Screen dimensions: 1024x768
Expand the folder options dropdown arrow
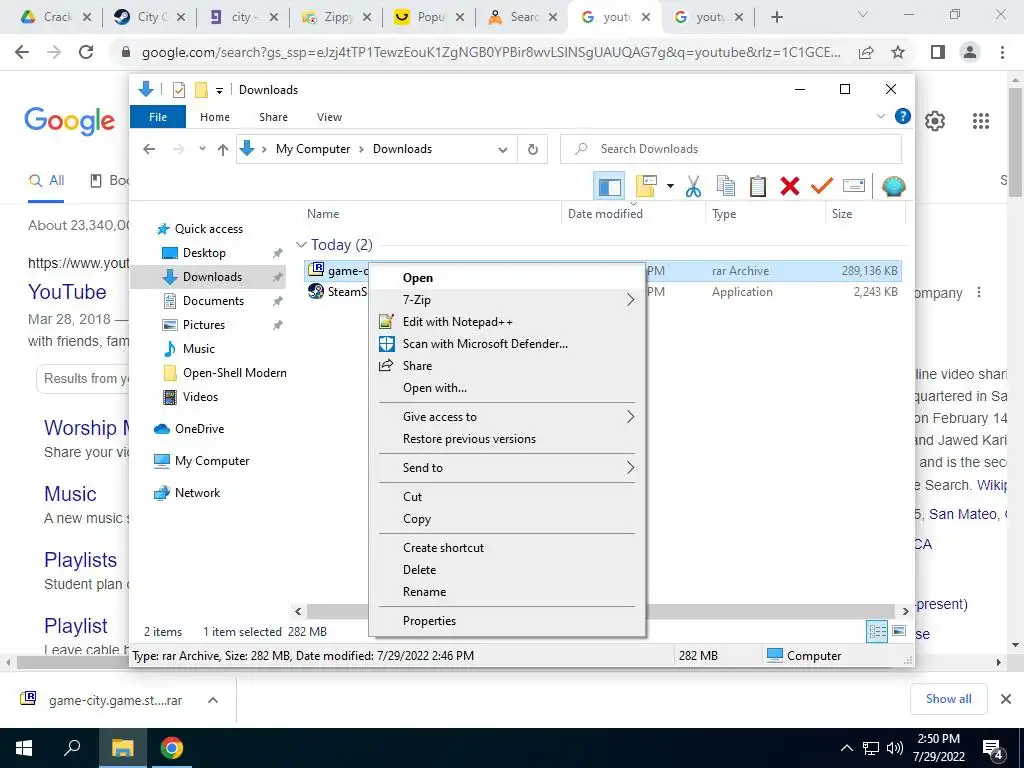(x=670, y=186)
